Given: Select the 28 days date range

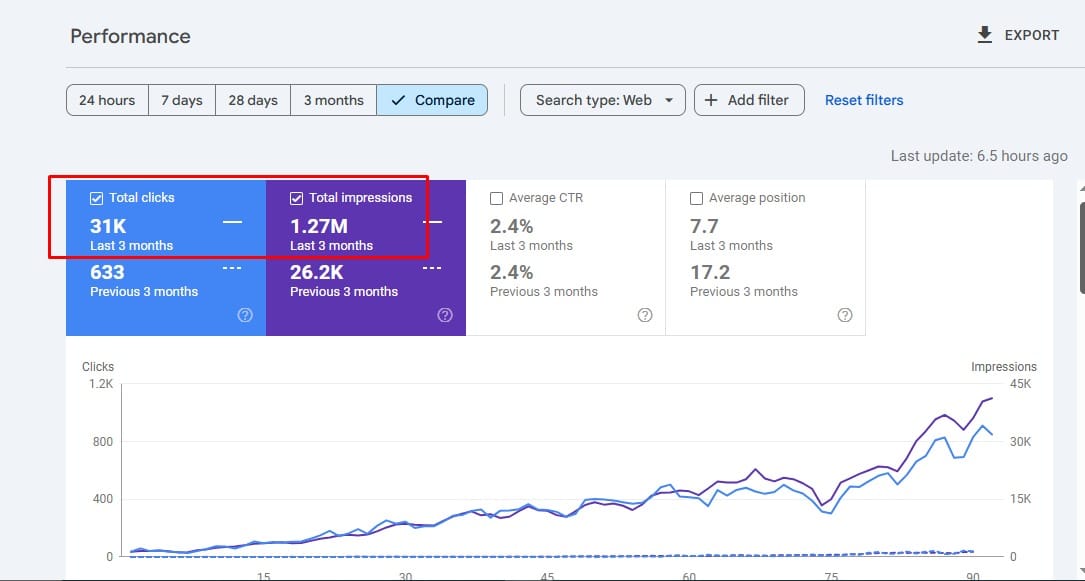Looking at the screenshot, I should [x=253, y=100].
